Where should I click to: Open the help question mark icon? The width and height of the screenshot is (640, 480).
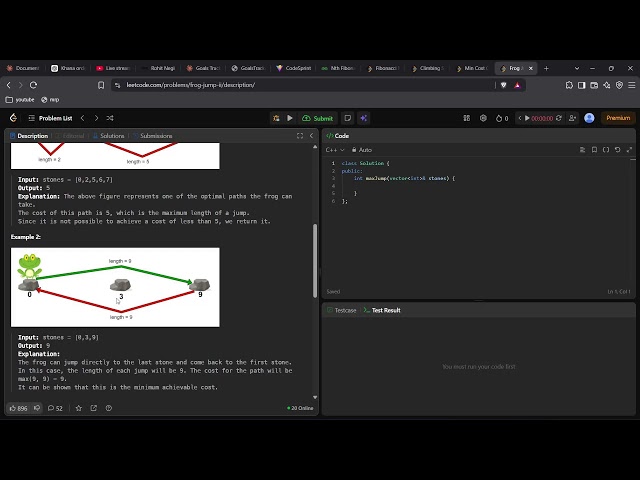(x=109, y=408)
